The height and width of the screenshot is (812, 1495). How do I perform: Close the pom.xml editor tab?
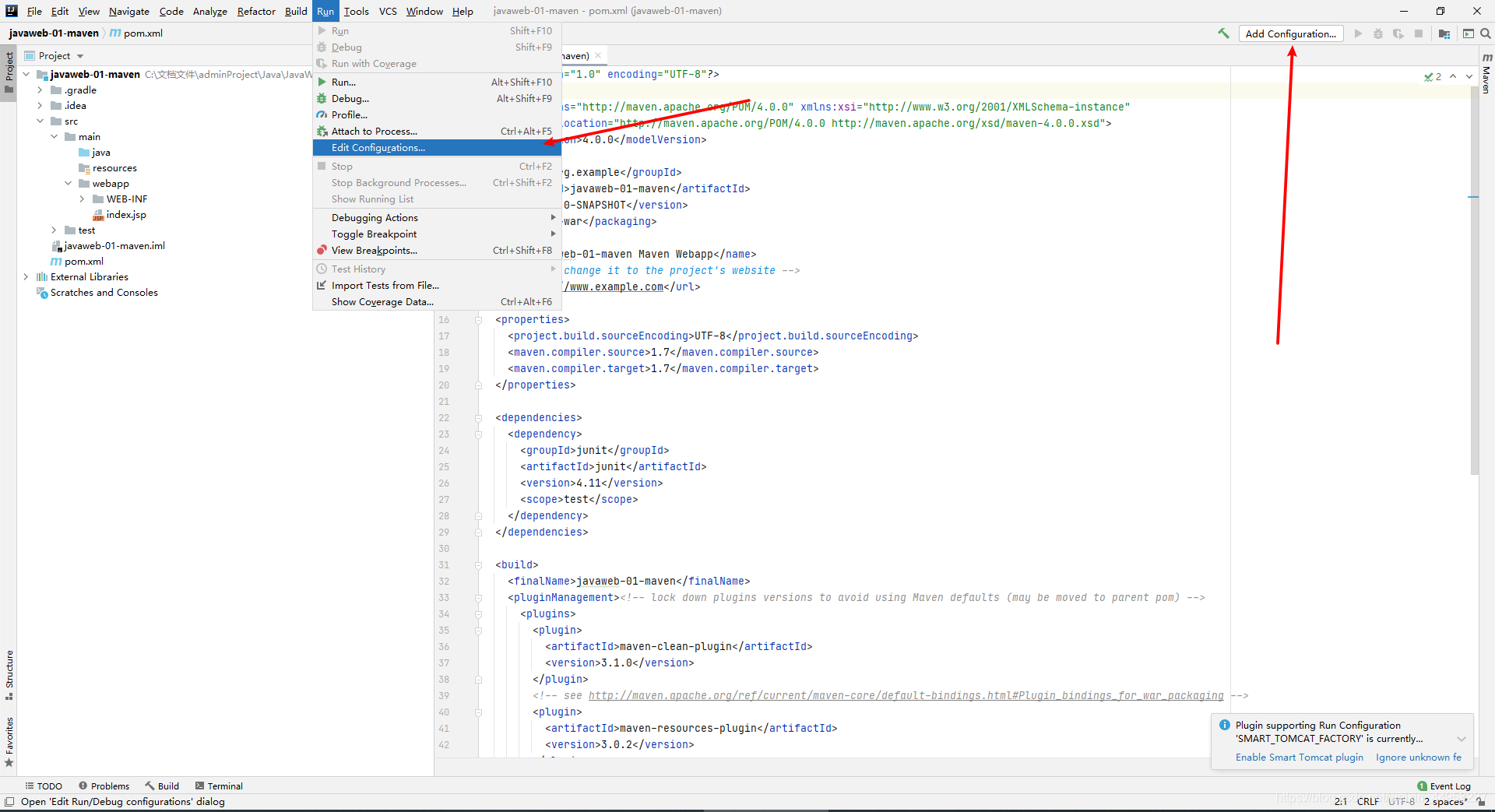pyautogui.click(x=598, y=55)
